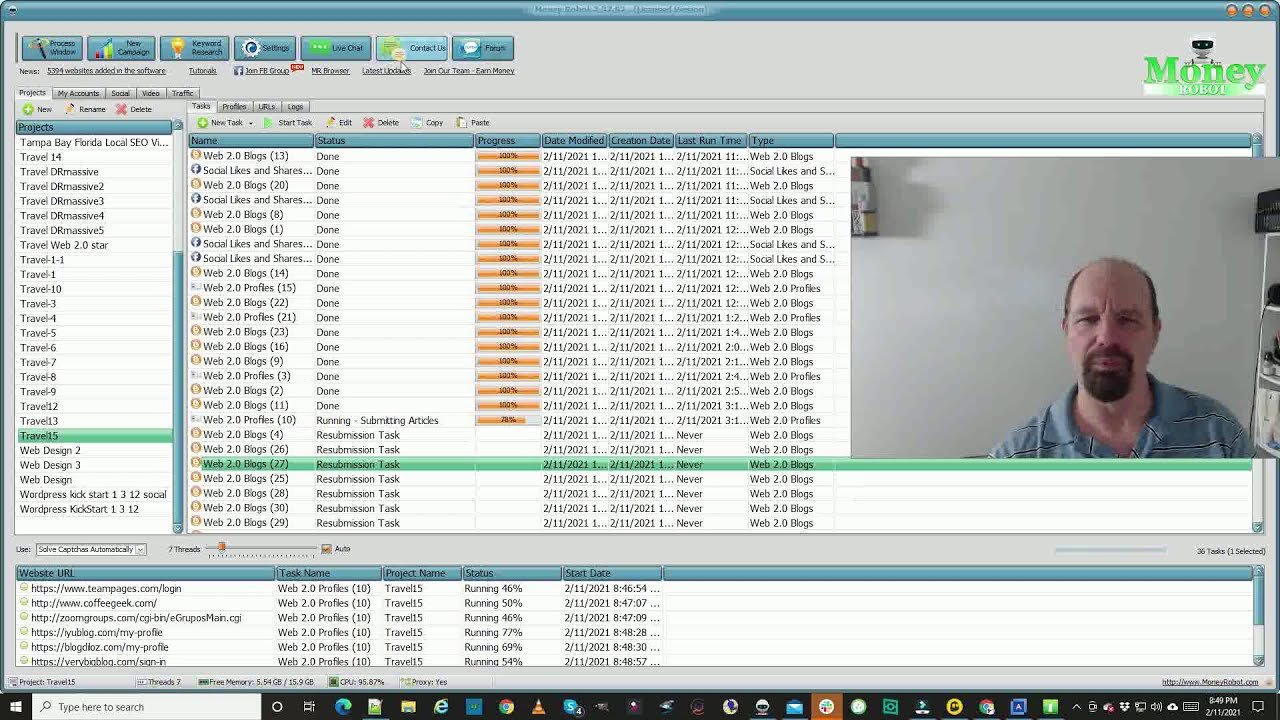
Task: Click the Web 2.0 Profiles (10) progress bar
Action: coord(508,420)
